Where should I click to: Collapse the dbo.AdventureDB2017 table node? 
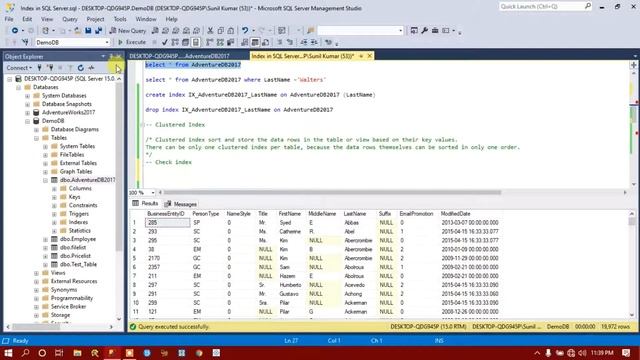[x=45, y=180]
